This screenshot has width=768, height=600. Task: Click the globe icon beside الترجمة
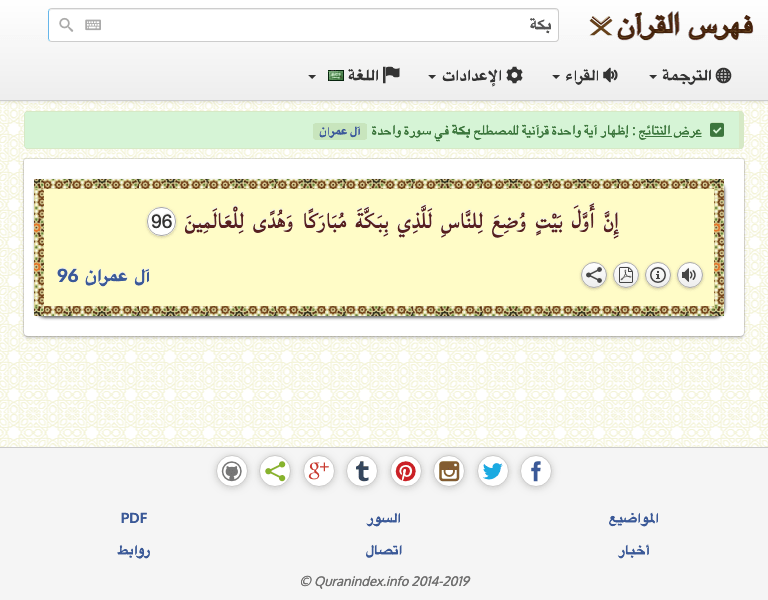click(723, 75)
